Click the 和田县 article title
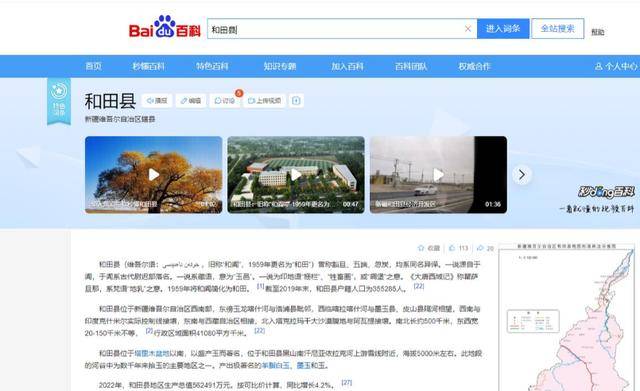 point(110,101)
